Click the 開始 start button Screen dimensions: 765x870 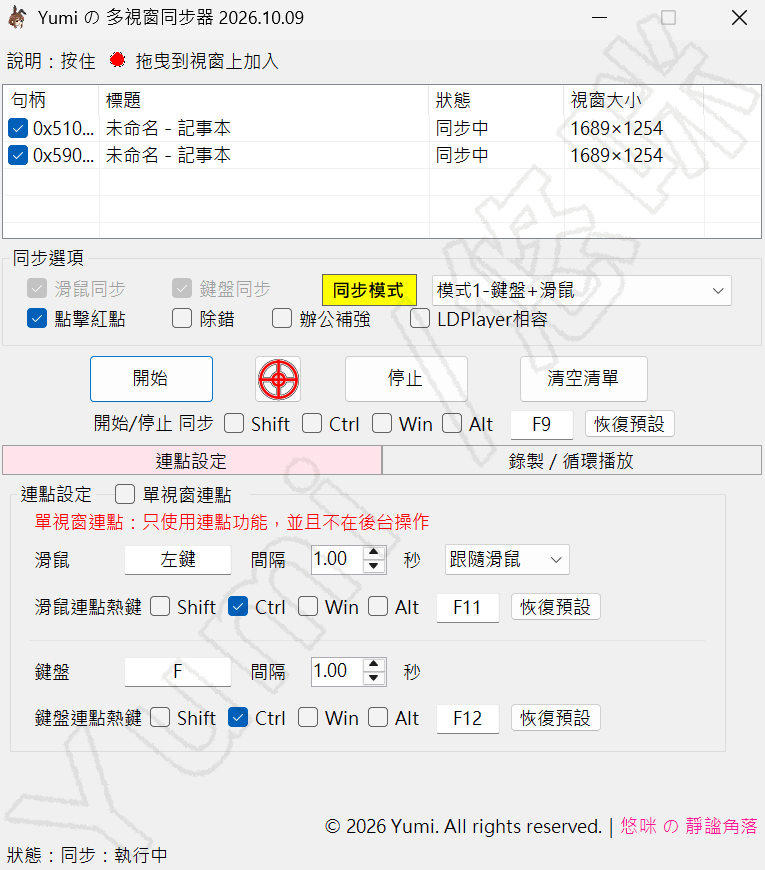coord(151,379)
